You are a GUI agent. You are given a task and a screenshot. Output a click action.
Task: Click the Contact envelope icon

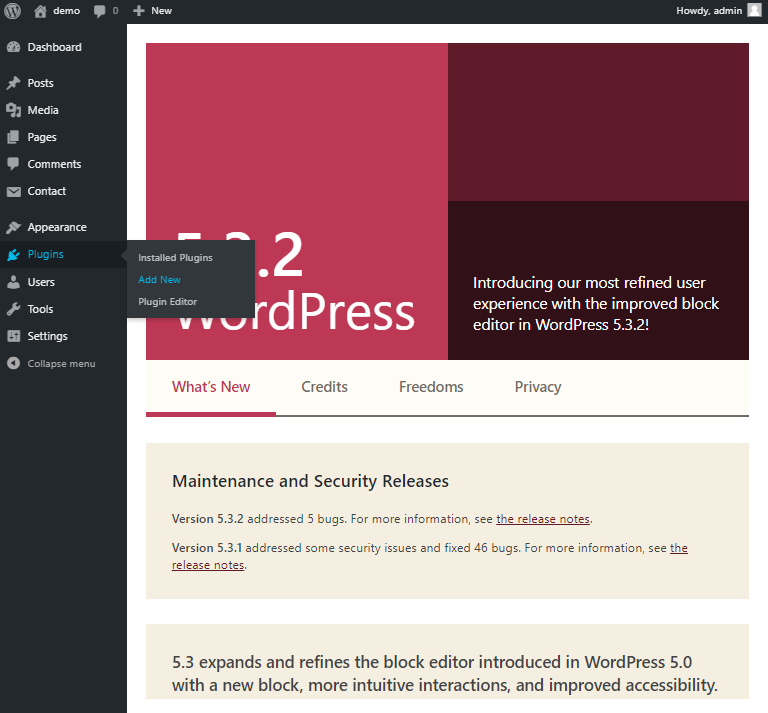pos(14,191)
